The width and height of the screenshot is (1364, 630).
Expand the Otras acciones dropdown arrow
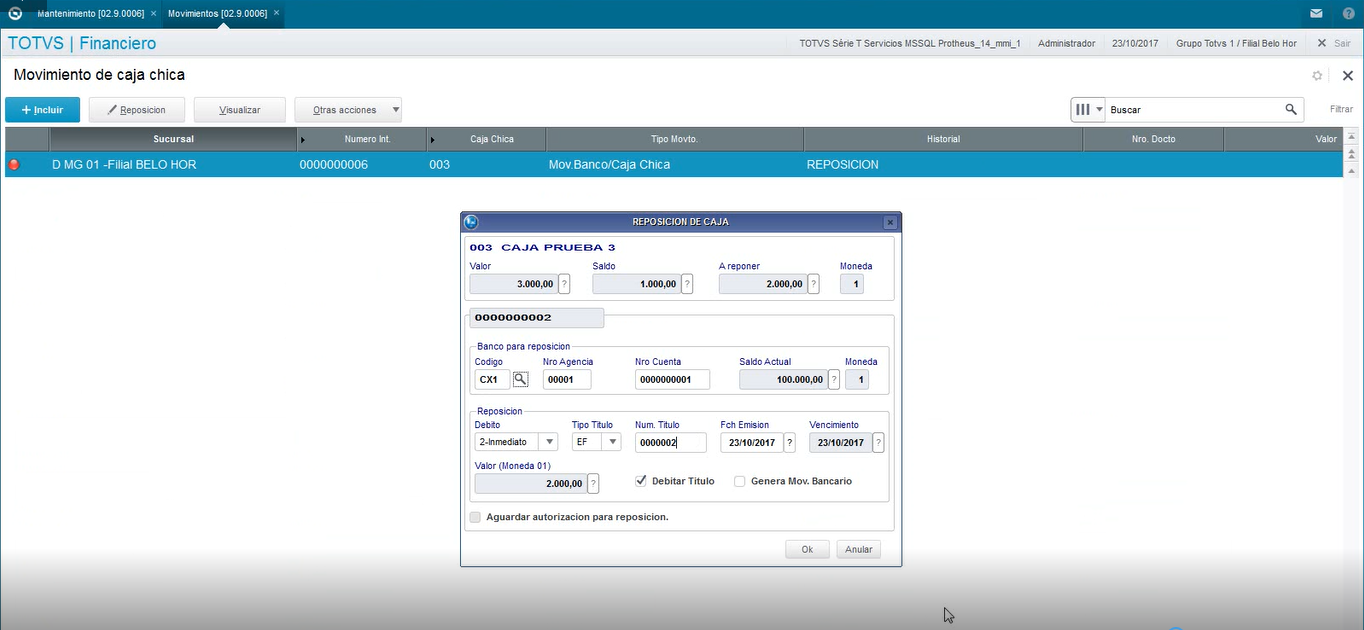pos(396,110)
